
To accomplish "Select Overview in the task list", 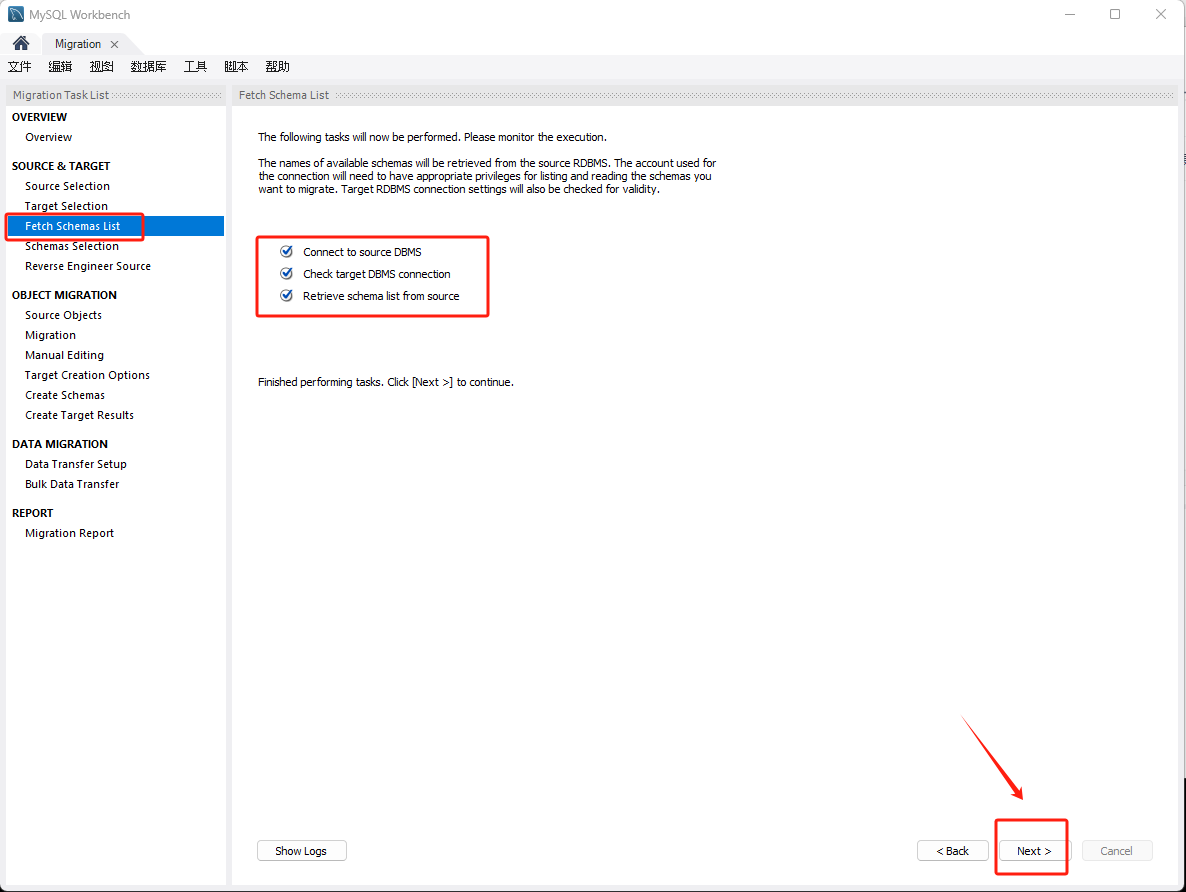I will 48,137.
